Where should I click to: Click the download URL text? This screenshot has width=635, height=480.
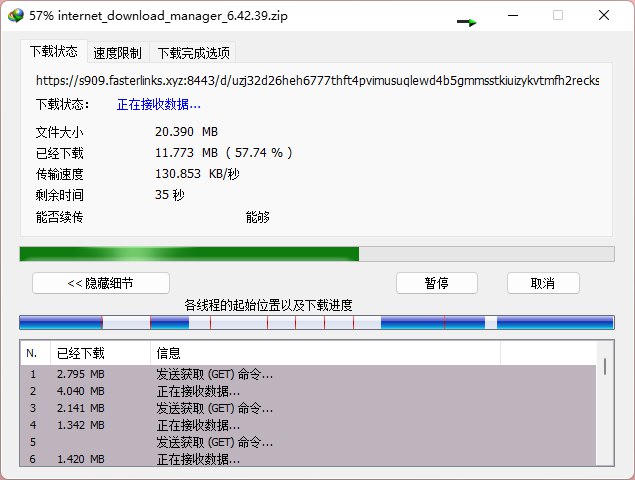(317, 81)
